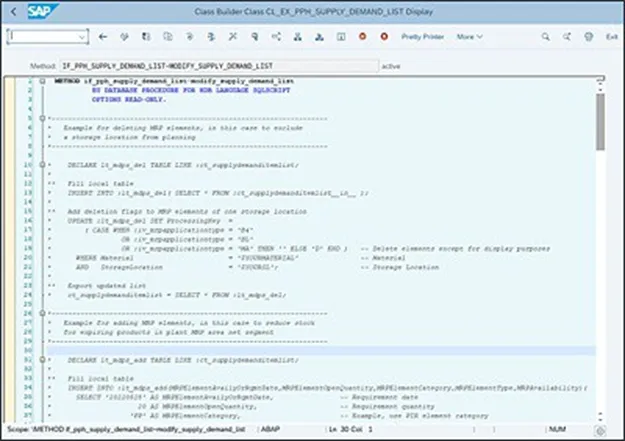Screen dimensions: 625x441
Task: Click the Activate icon
Action: pyautogui.click(x=211, y=37)
